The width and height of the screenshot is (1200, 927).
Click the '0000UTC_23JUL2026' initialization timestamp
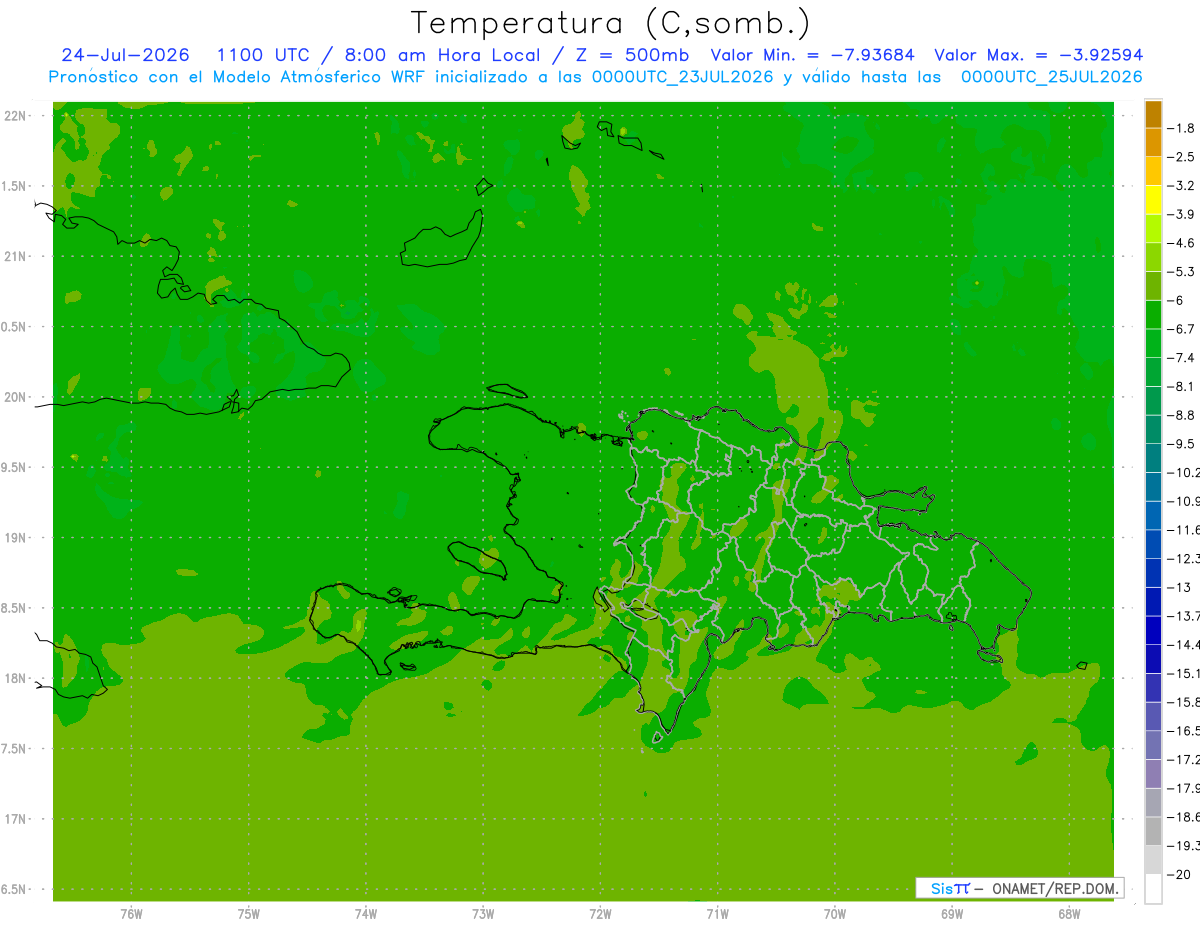click(682, 77)
